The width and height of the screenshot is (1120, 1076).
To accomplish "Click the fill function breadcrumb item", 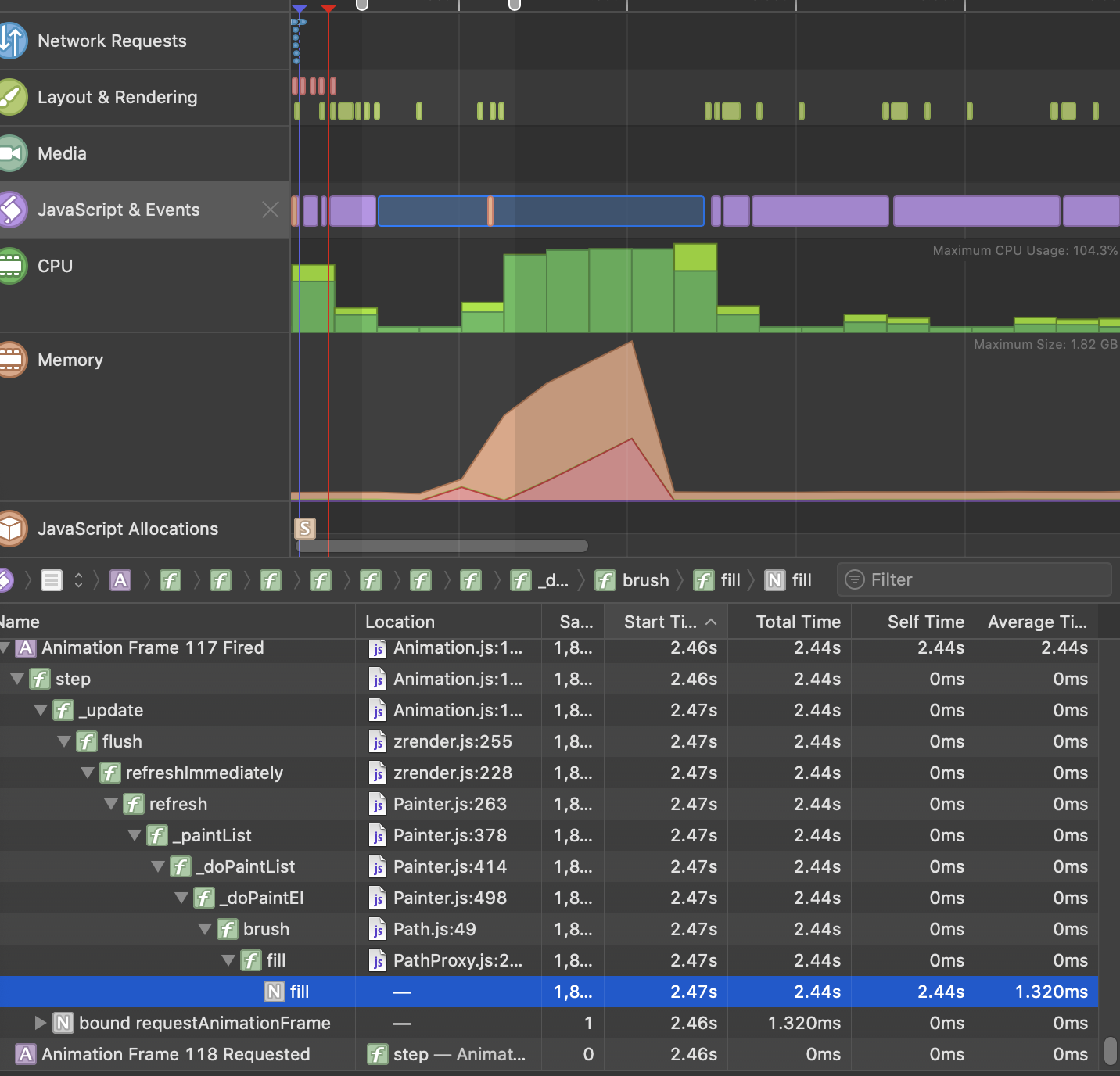I will [717, 580].
